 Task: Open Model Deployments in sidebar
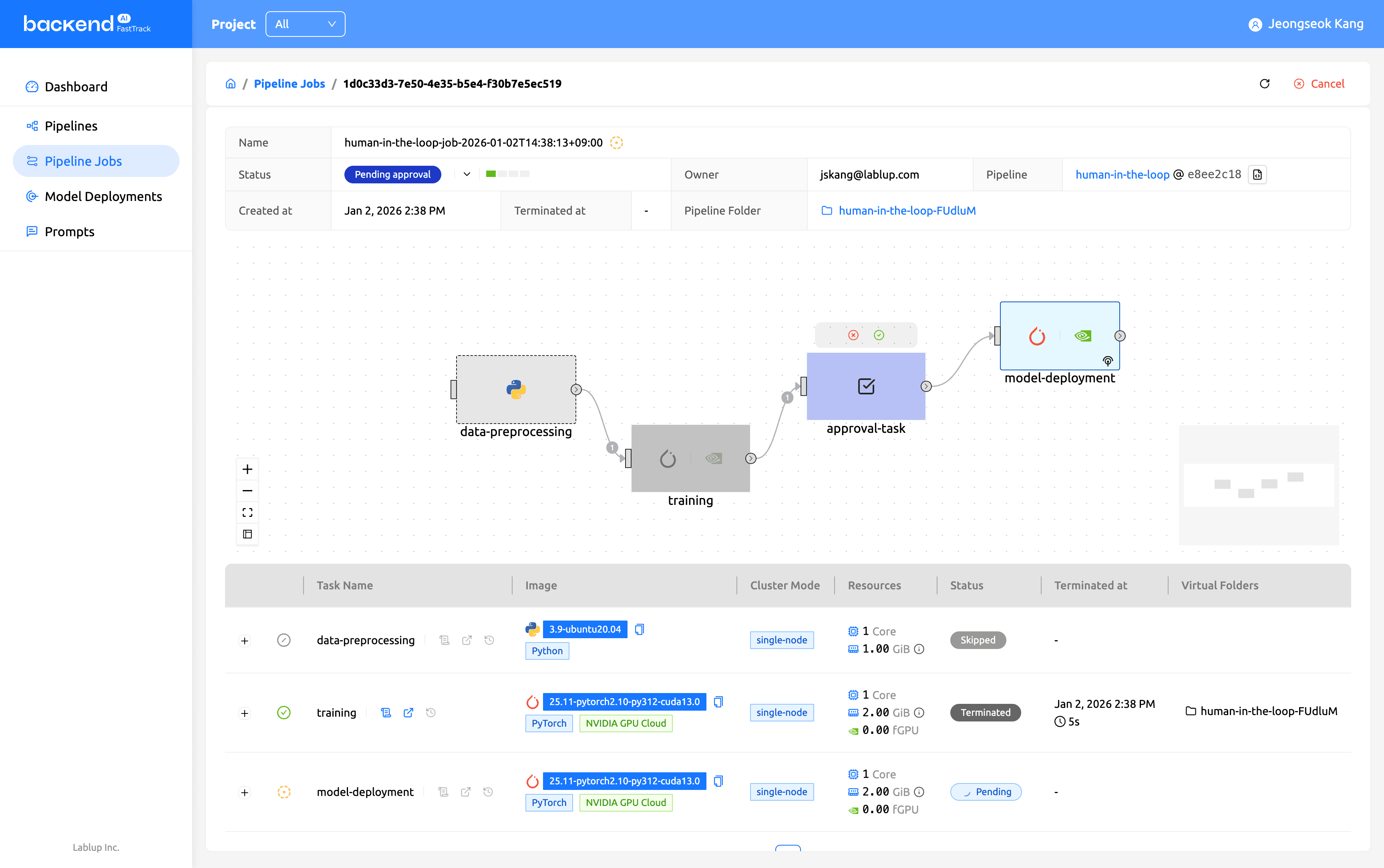coord(103,196)
